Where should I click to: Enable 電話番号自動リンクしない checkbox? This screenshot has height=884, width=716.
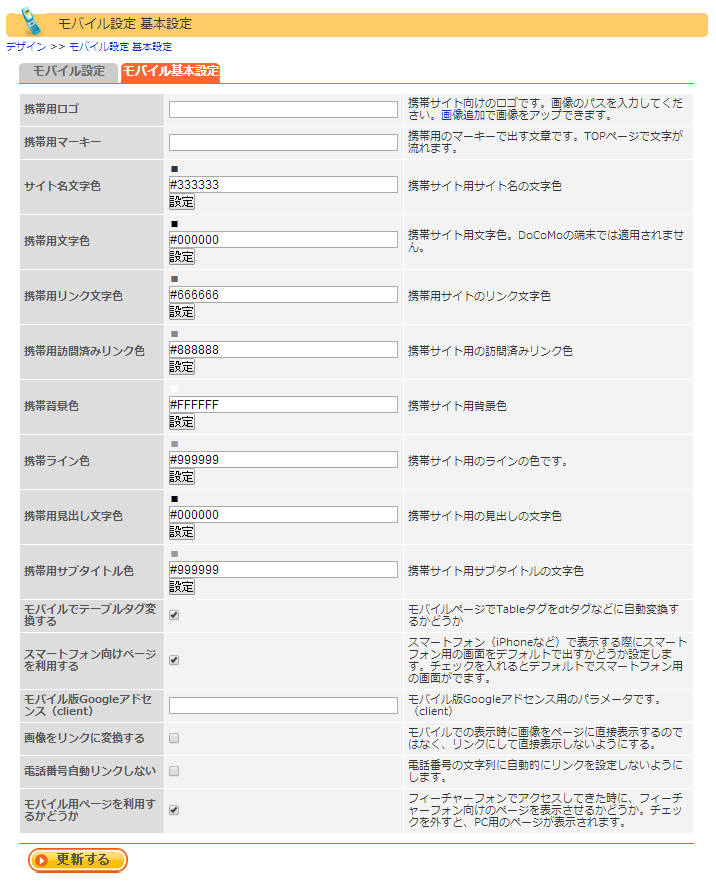[174, 771]
